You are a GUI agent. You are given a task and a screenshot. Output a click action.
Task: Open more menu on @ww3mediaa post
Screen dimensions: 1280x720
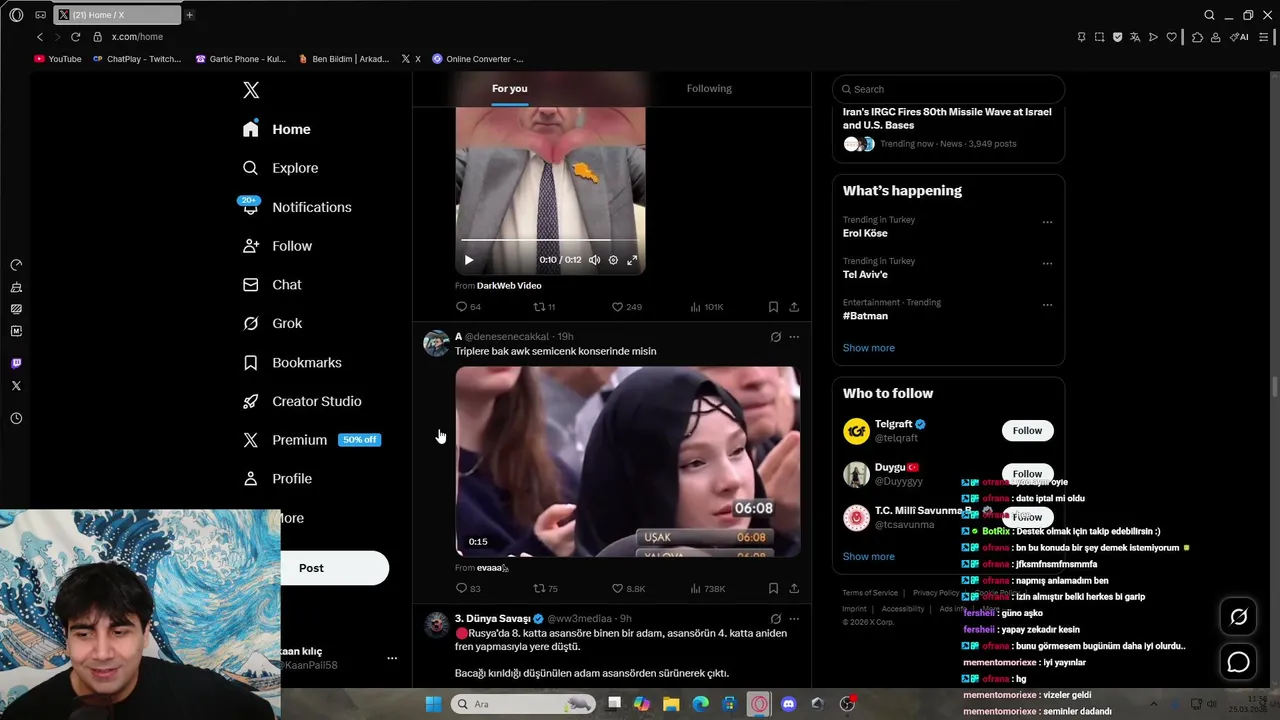794,619
